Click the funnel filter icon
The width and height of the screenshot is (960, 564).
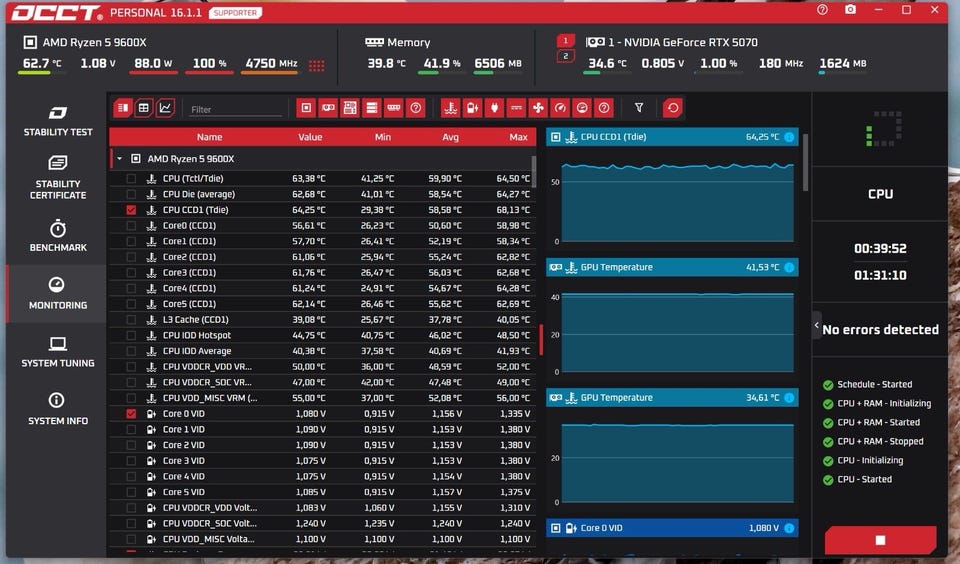(x=639, y=108)
